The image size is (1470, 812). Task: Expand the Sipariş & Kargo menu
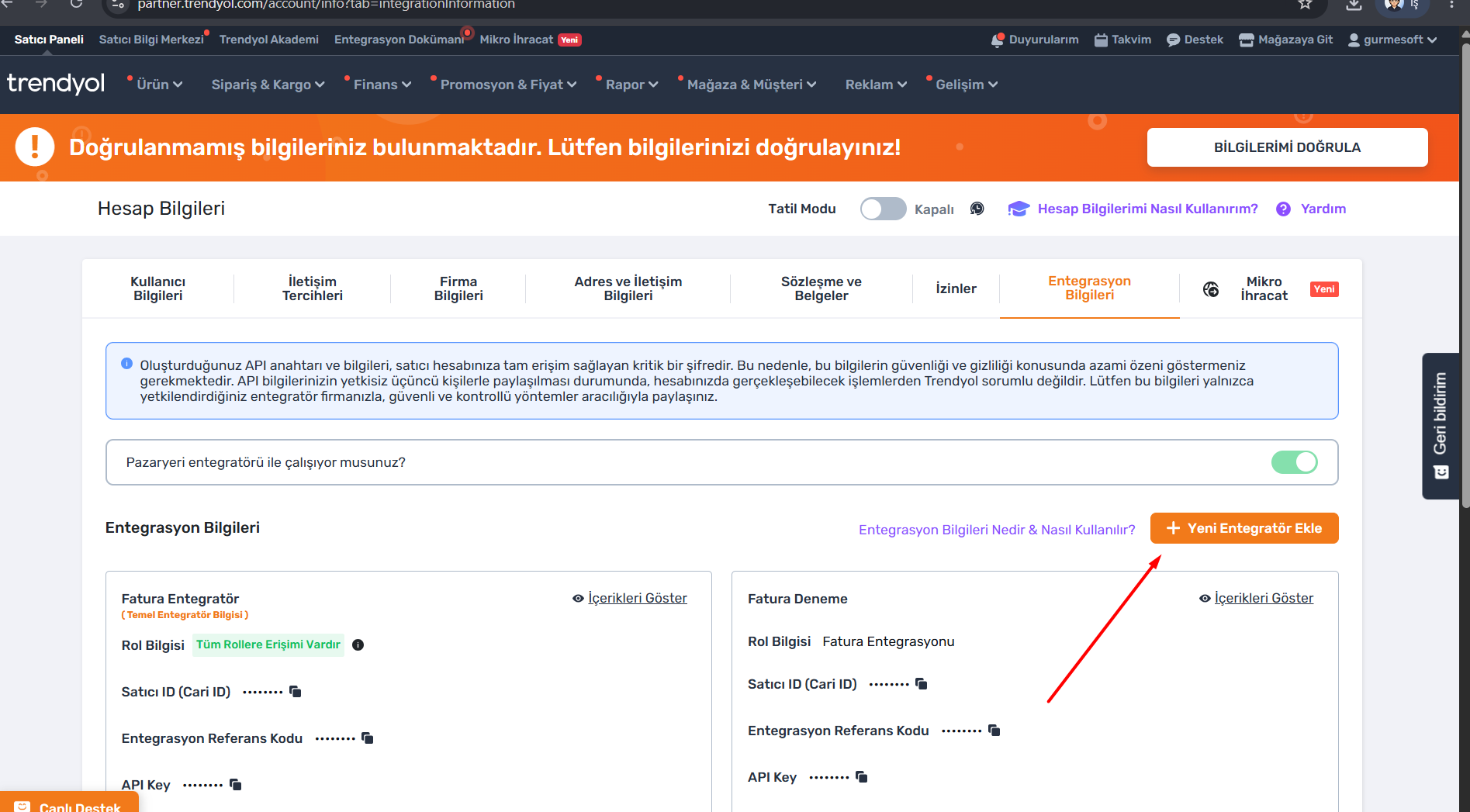pos(268,85)
